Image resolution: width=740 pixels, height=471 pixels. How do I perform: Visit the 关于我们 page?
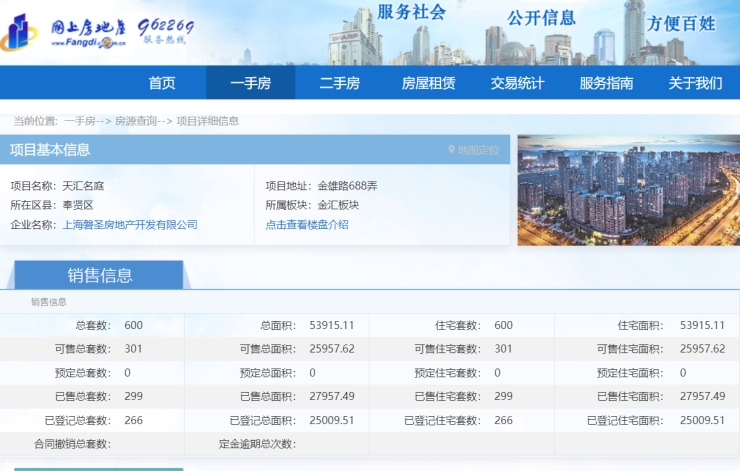[x=695, y=83]
